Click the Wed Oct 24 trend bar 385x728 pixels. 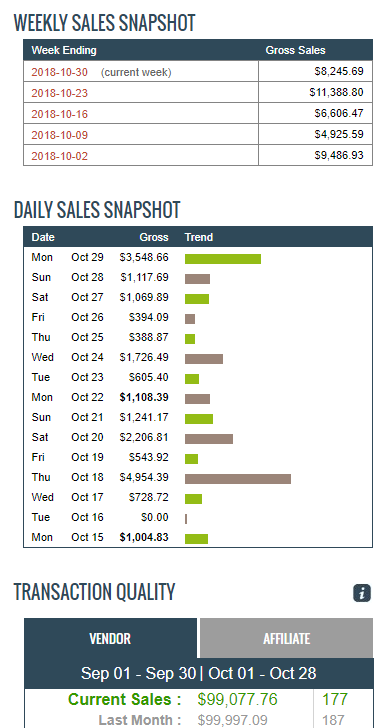(x=204, y=359)
